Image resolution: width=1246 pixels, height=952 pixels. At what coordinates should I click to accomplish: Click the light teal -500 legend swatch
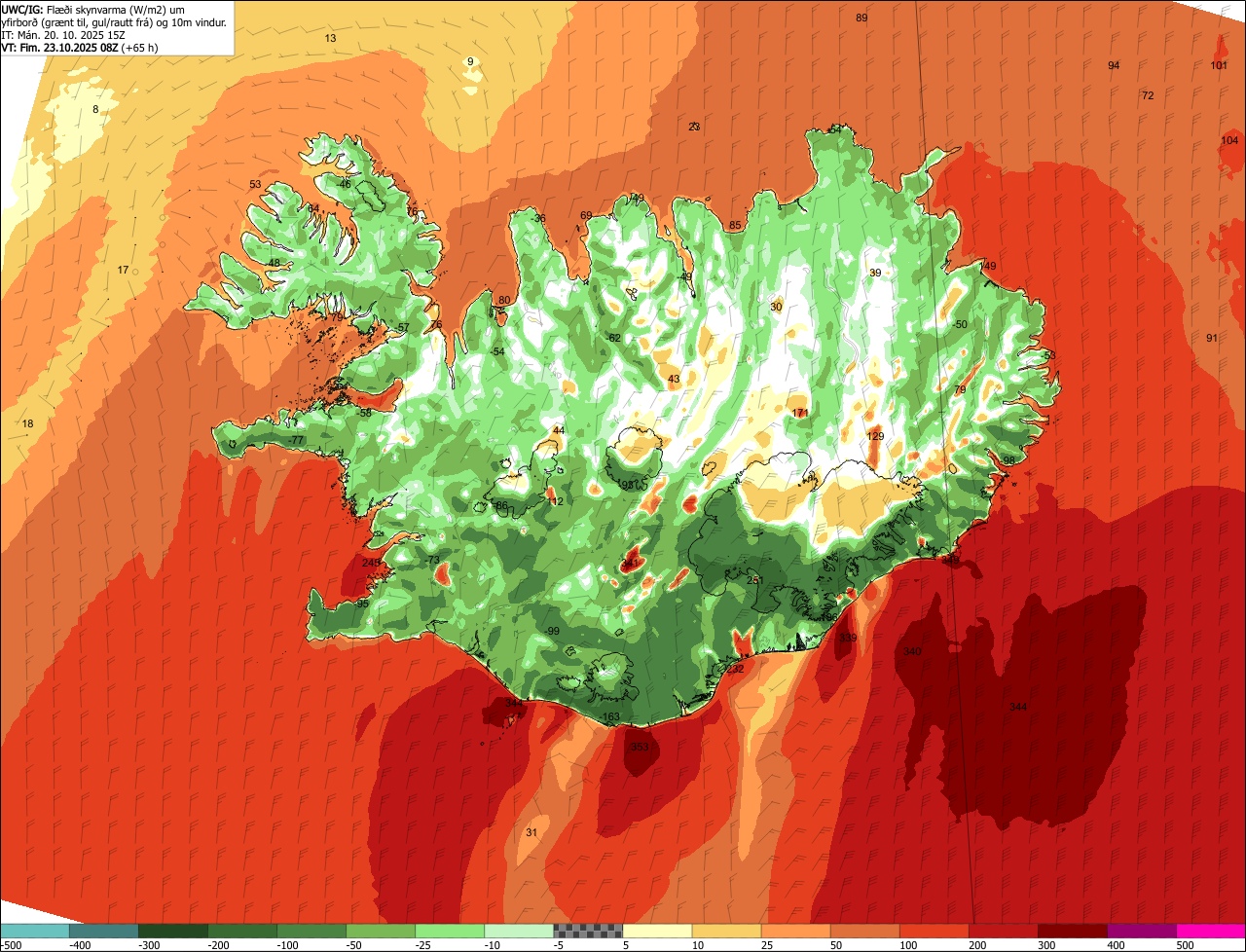[34, 931]
